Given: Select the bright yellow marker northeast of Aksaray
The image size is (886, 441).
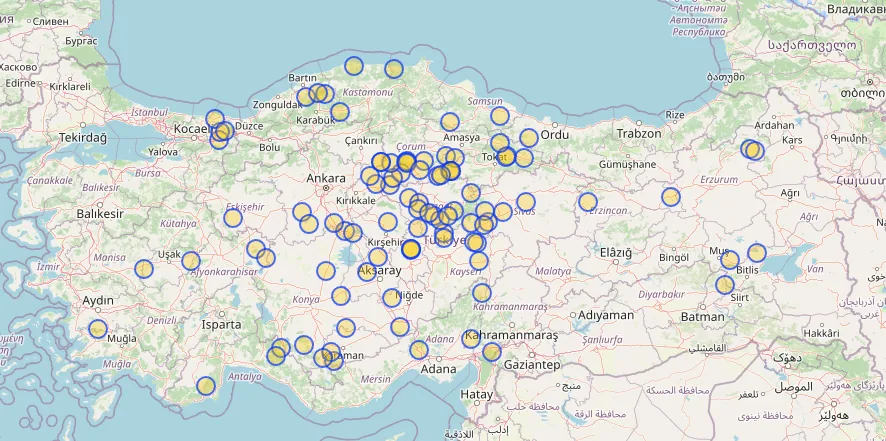Looking at the screenshot, I should point(410,249).
